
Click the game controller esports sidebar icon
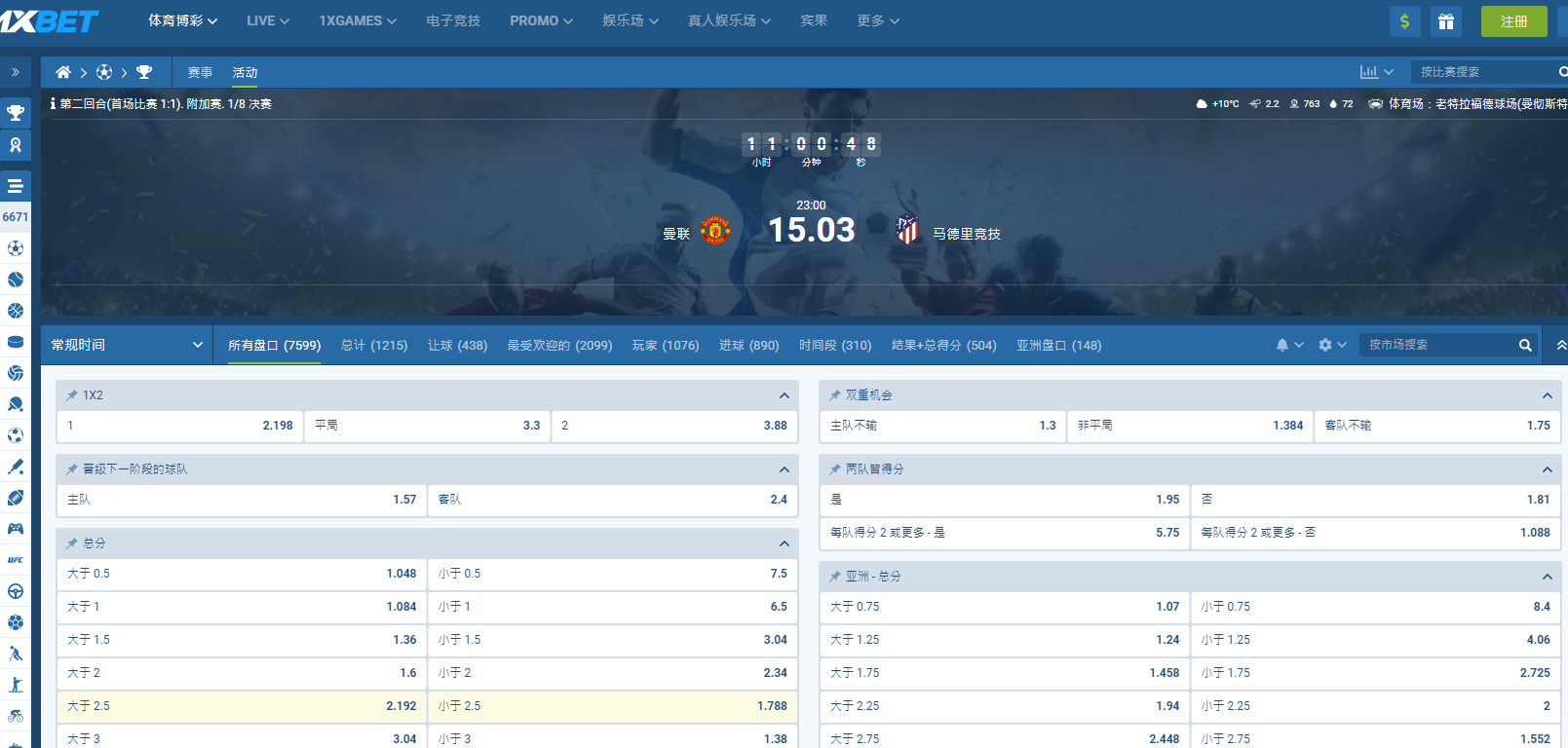[x=16, y=529]
